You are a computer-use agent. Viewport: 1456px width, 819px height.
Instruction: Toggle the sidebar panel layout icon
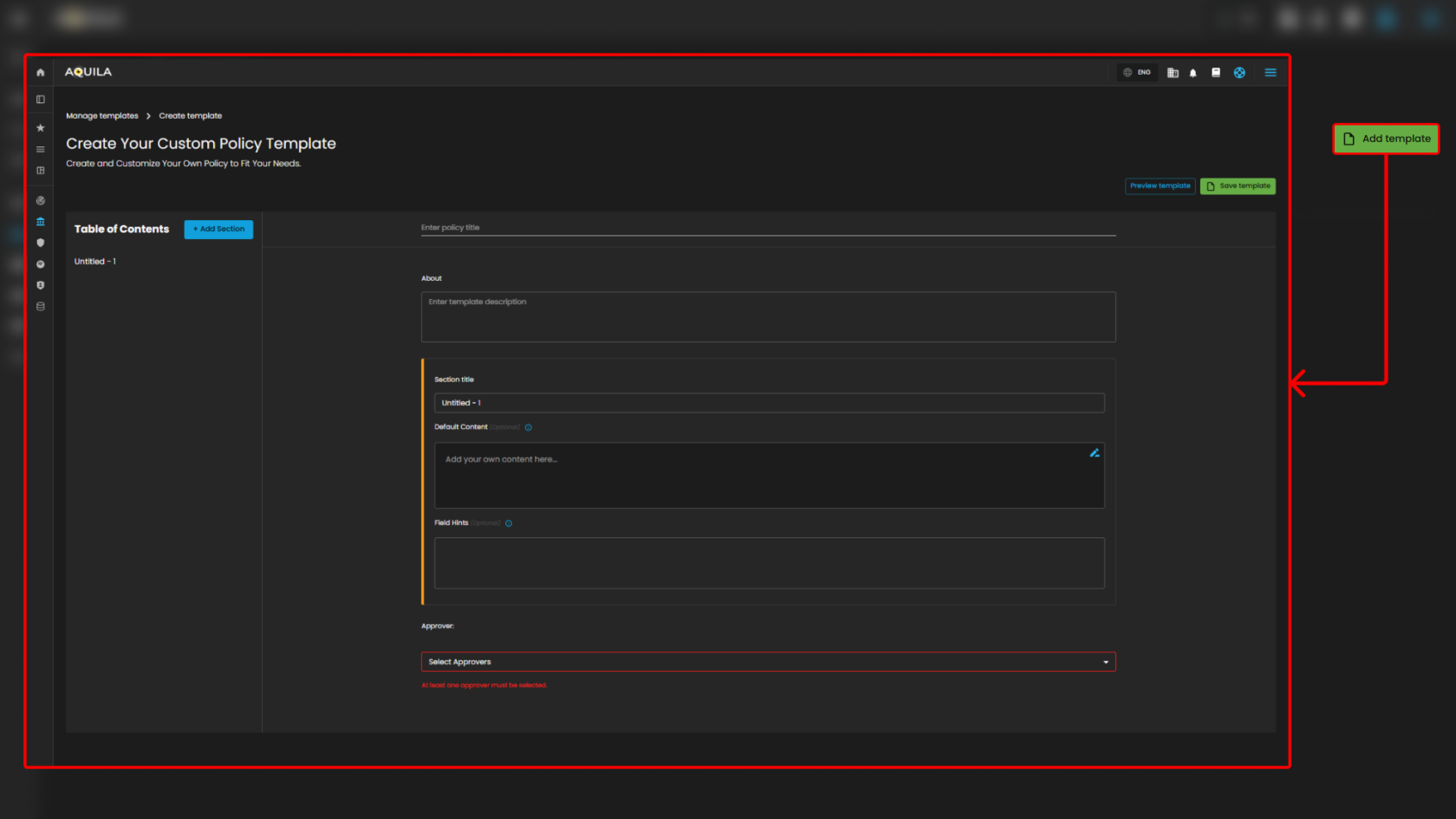[40, 100]
